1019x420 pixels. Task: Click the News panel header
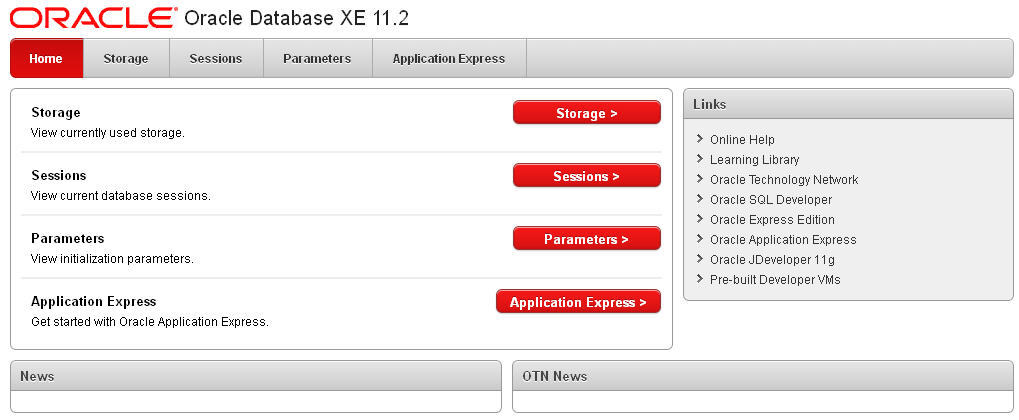point(255,376)
